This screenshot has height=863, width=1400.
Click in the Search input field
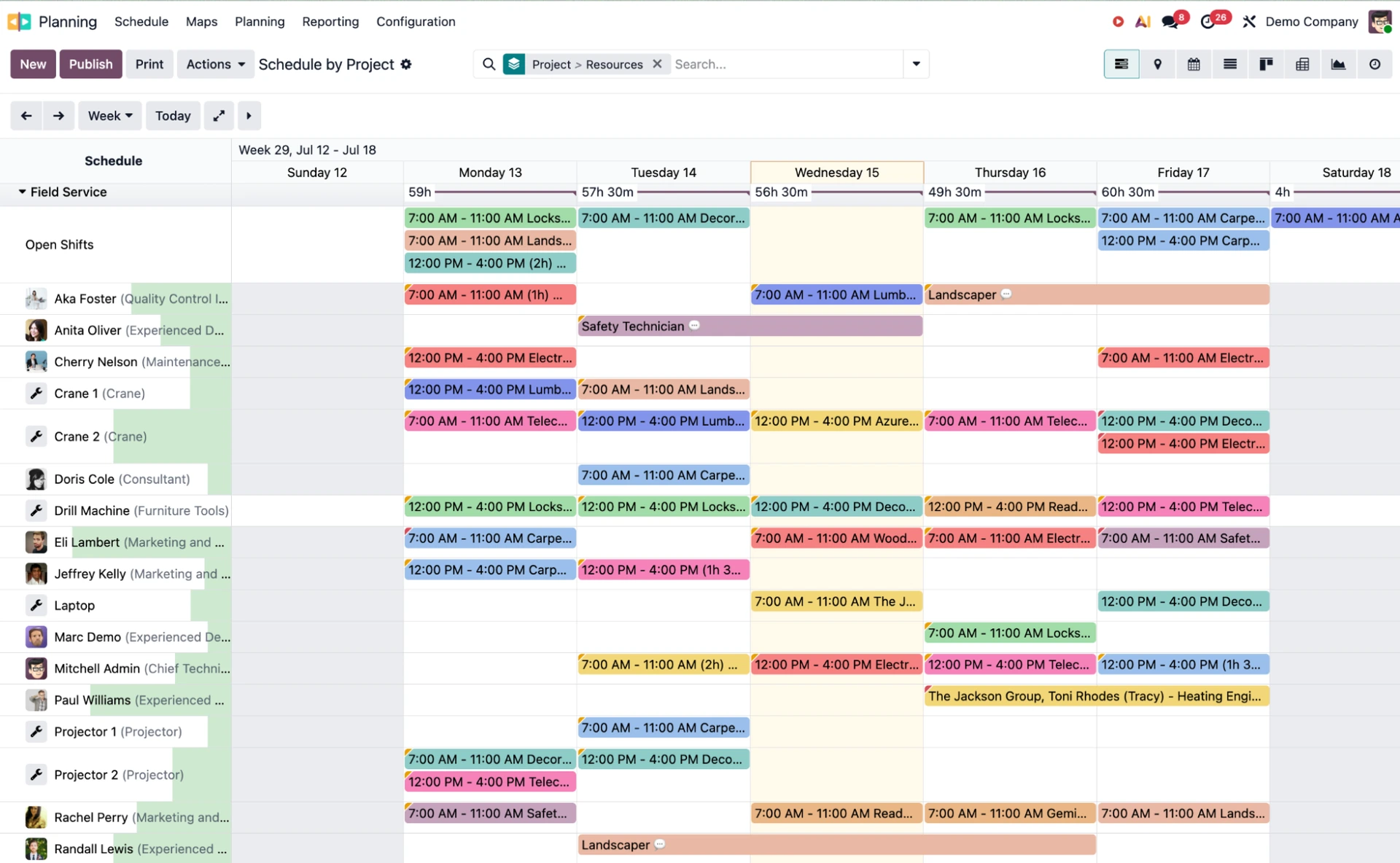tap(786, 64)
